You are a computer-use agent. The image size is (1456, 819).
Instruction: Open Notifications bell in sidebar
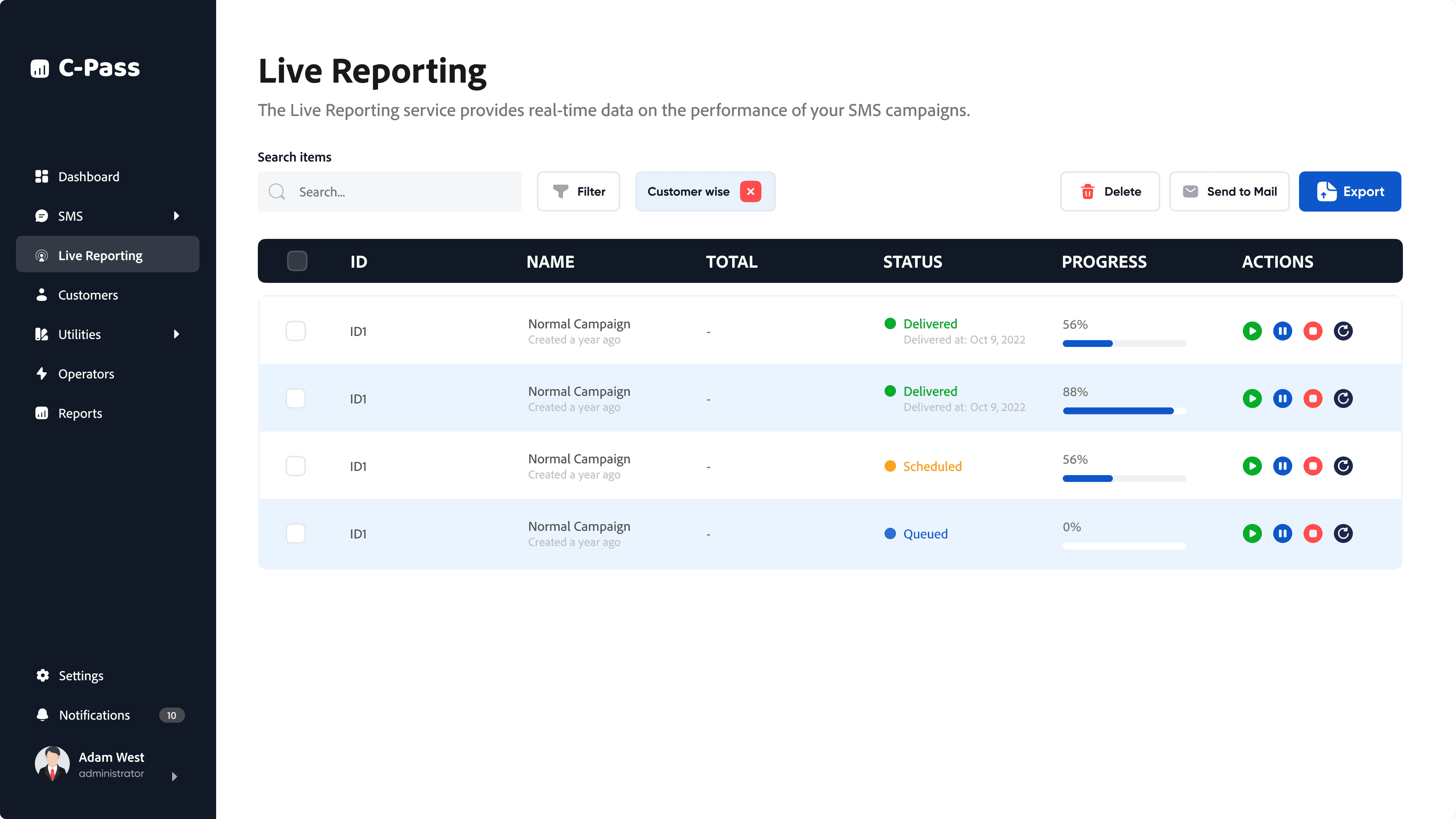tap(42, 715)
